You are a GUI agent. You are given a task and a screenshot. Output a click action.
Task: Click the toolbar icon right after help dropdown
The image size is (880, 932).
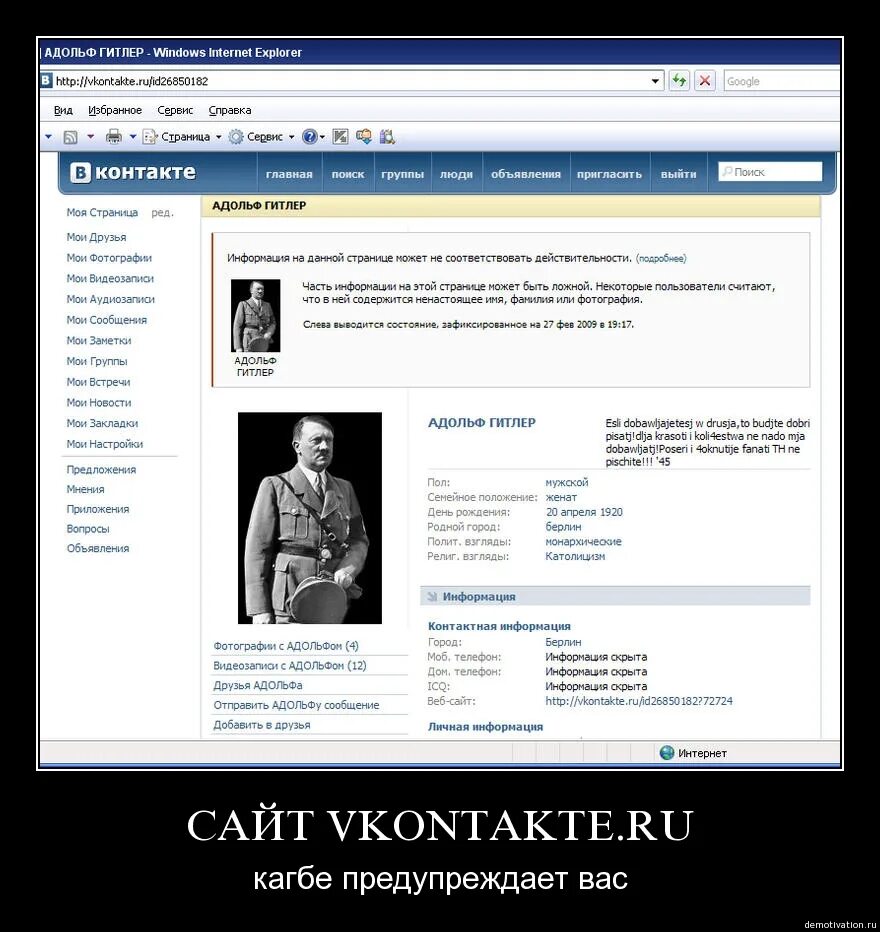340,137
